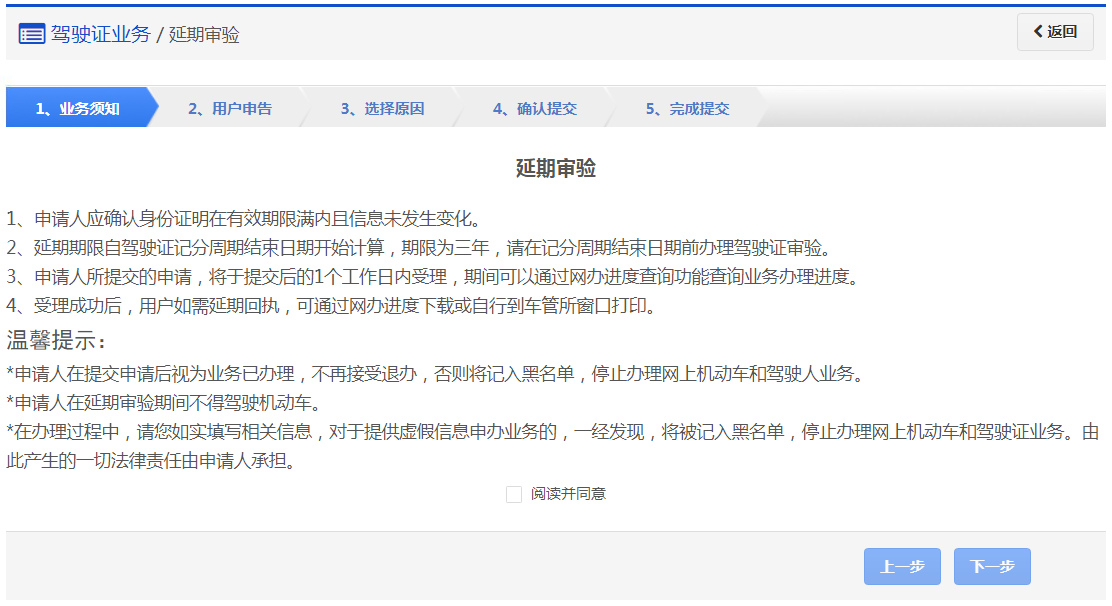
Task: Click the list icon beside 驾驶证业务
Action: point(32,34)
